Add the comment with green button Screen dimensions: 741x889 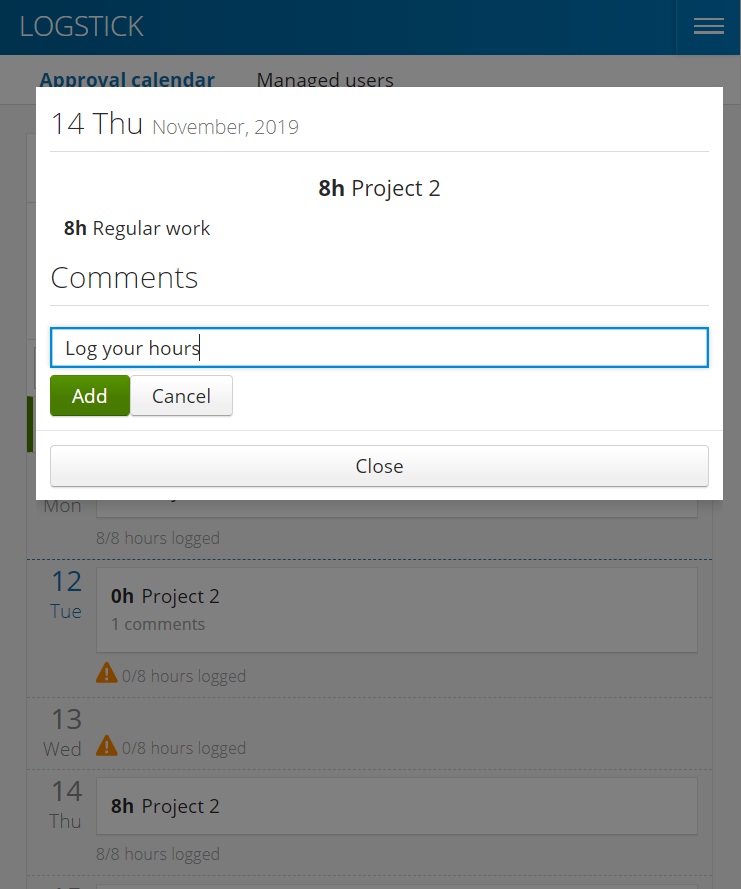point(90,396)
